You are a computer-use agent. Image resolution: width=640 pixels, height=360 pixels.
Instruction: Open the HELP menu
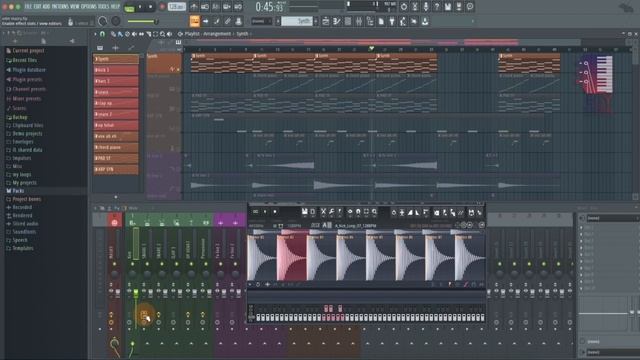pos(116,7)
